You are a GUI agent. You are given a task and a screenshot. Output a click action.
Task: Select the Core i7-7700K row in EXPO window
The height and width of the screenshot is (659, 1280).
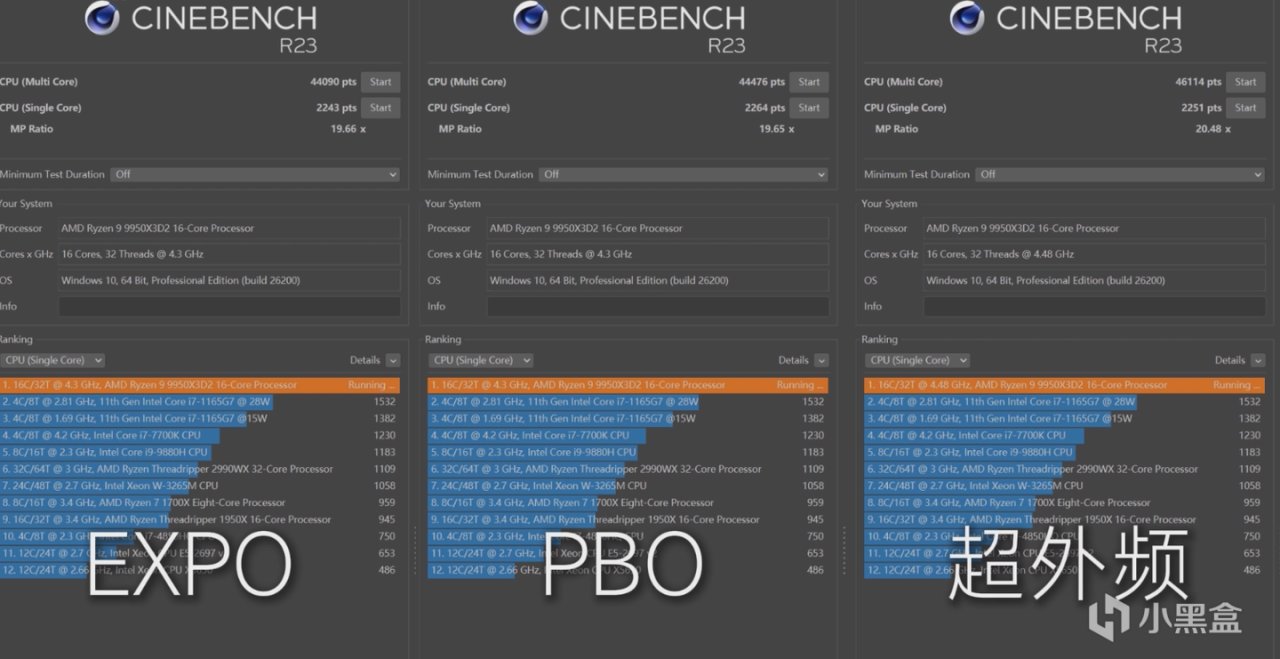click(200, 435)
